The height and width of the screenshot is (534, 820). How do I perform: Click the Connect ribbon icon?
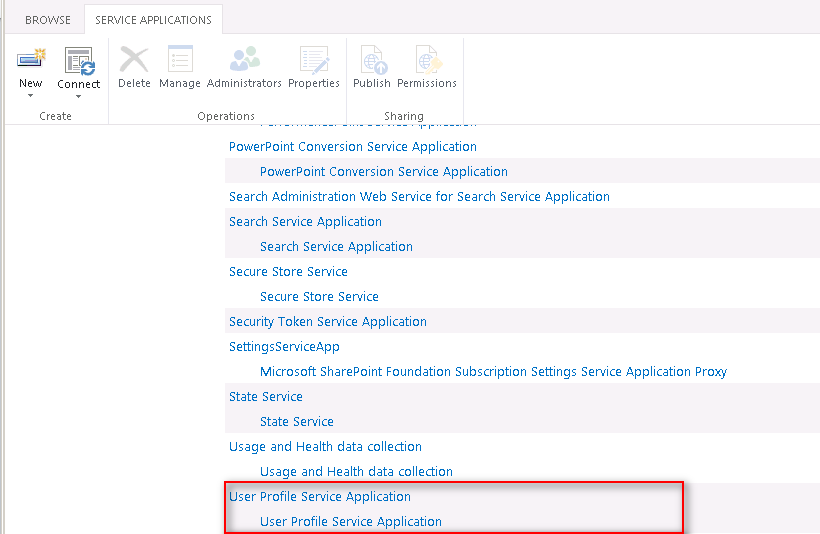[x=78, y=59]
